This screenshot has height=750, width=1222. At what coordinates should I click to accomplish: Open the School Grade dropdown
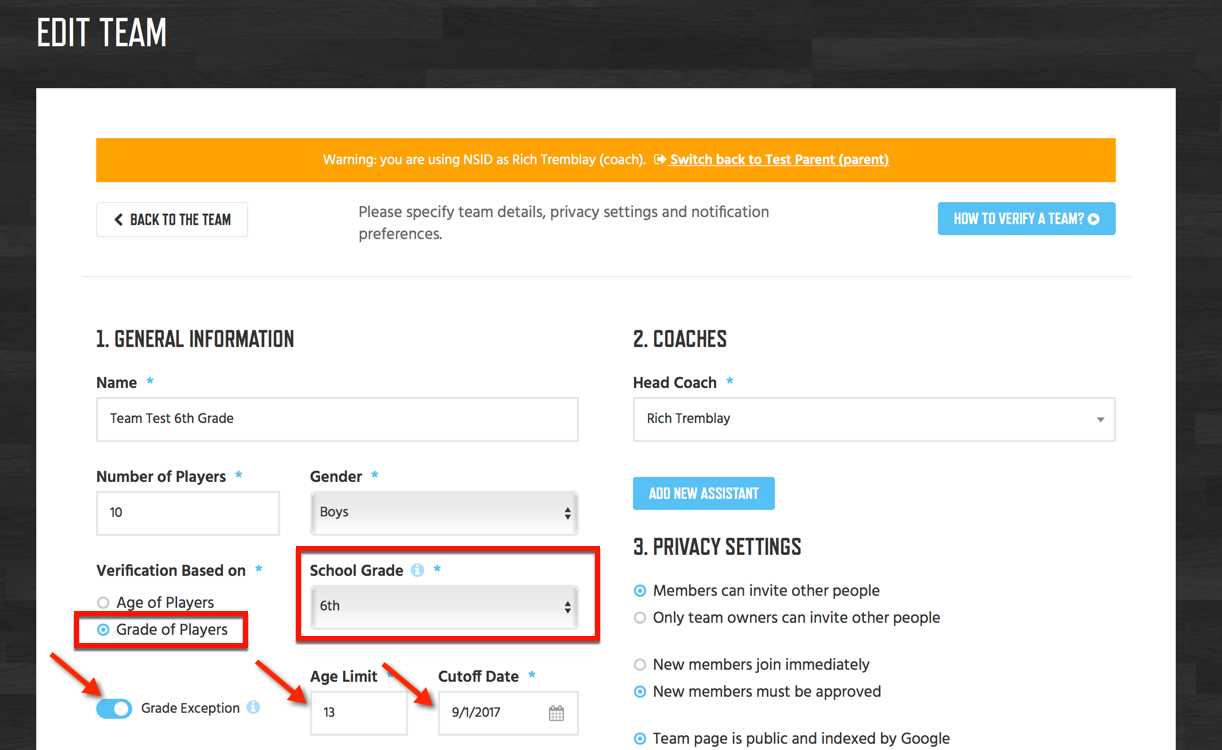444,607
